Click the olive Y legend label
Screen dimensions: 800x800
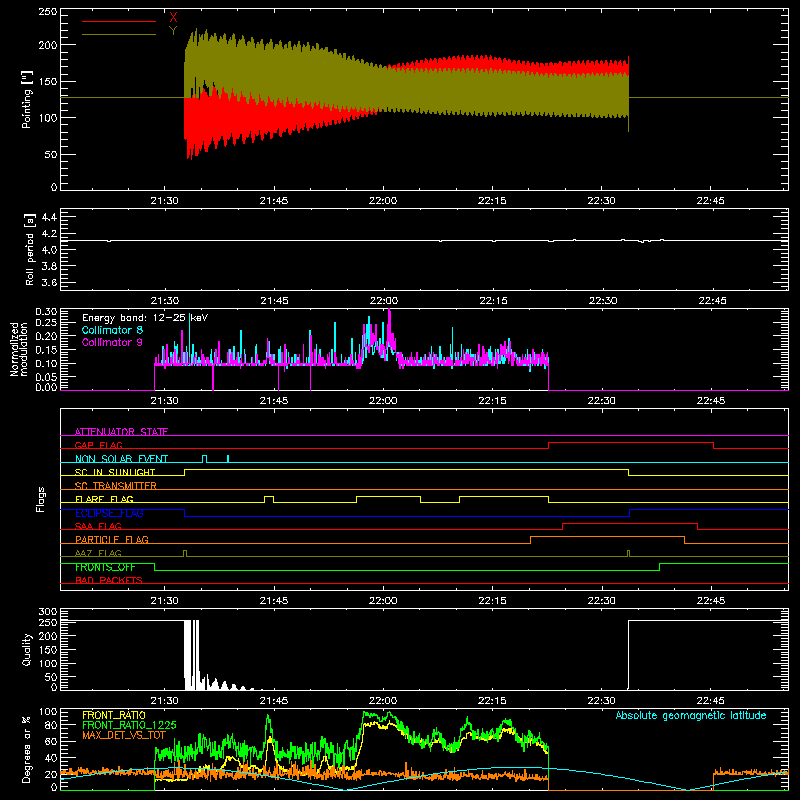point(173,31)
